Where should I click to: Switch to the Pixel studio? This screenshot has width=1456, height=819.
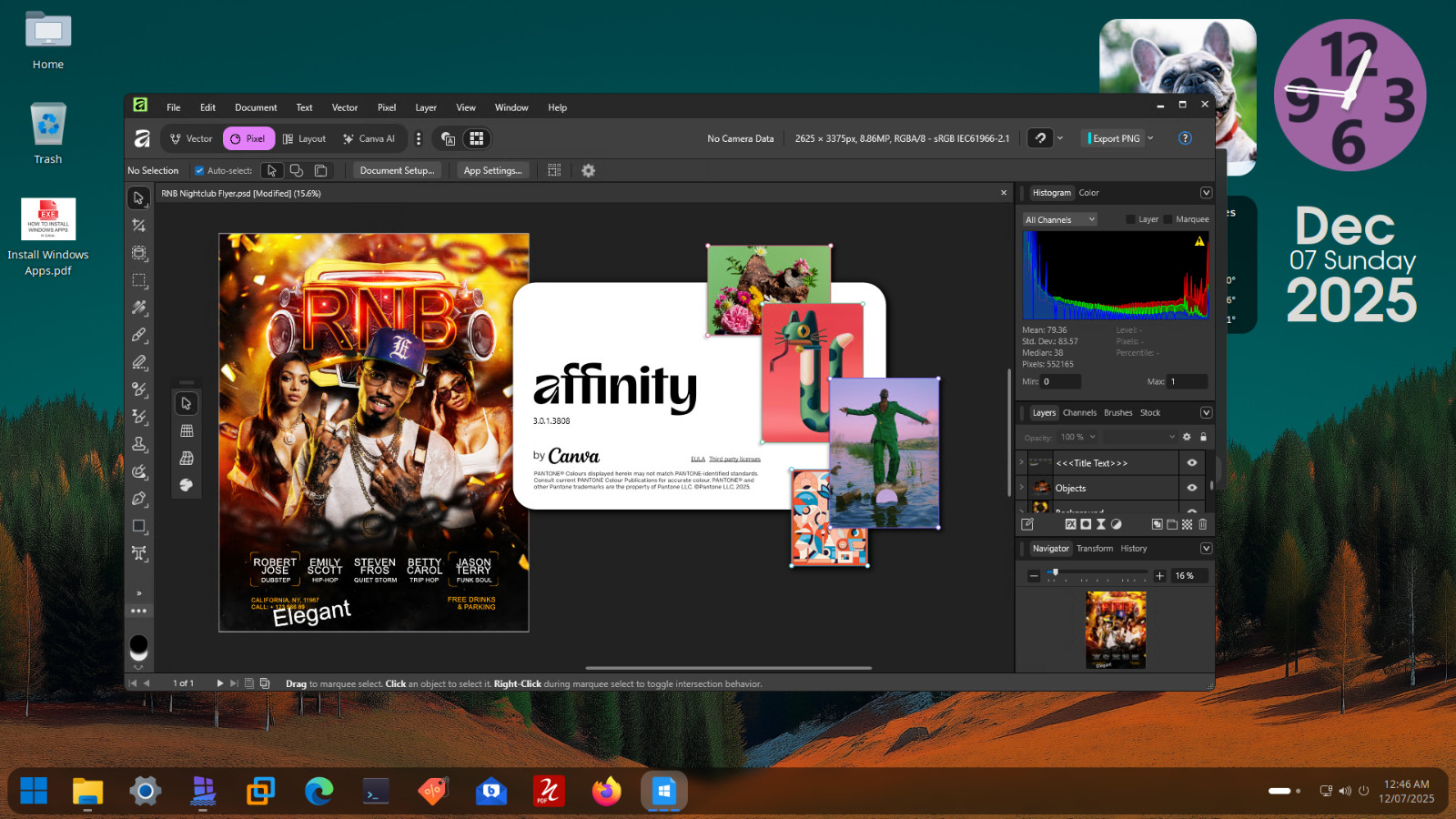248,138
